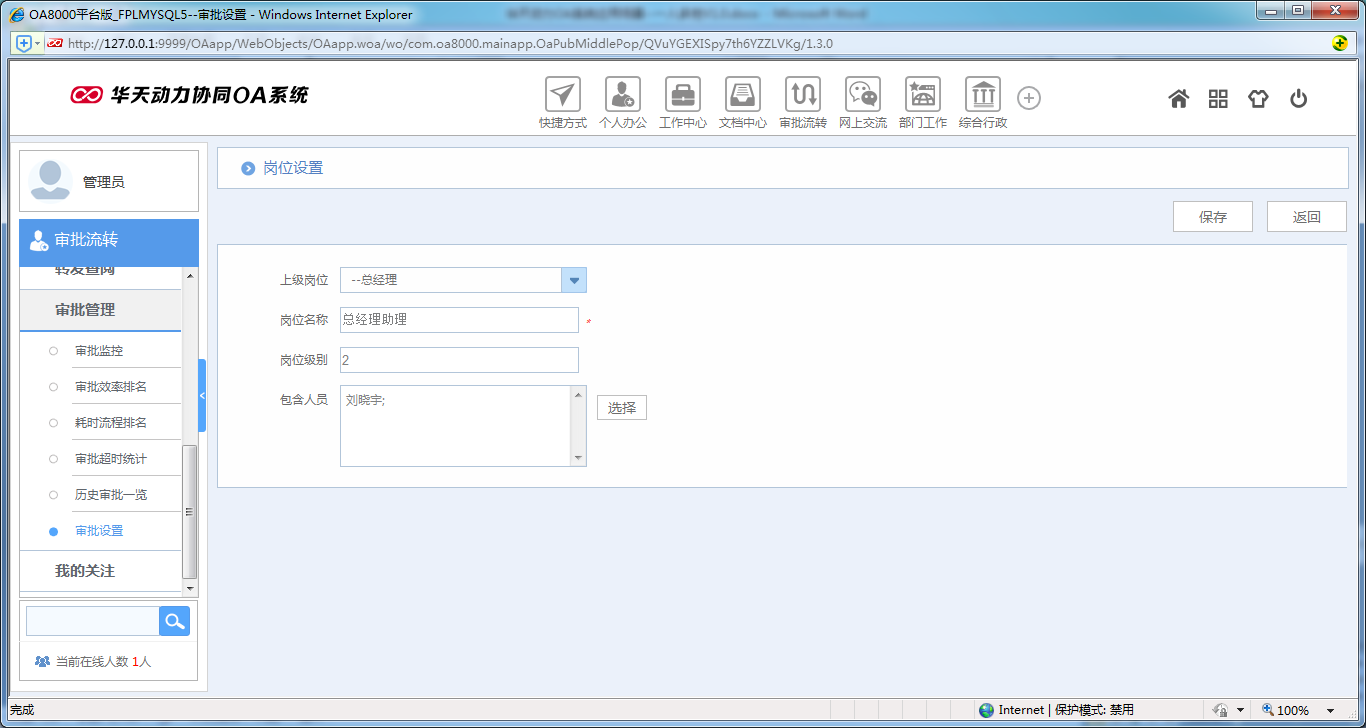Open the 上级岗位 dropdown arrow
This screenshot has height=728, width=1366.
pos(574,280)
